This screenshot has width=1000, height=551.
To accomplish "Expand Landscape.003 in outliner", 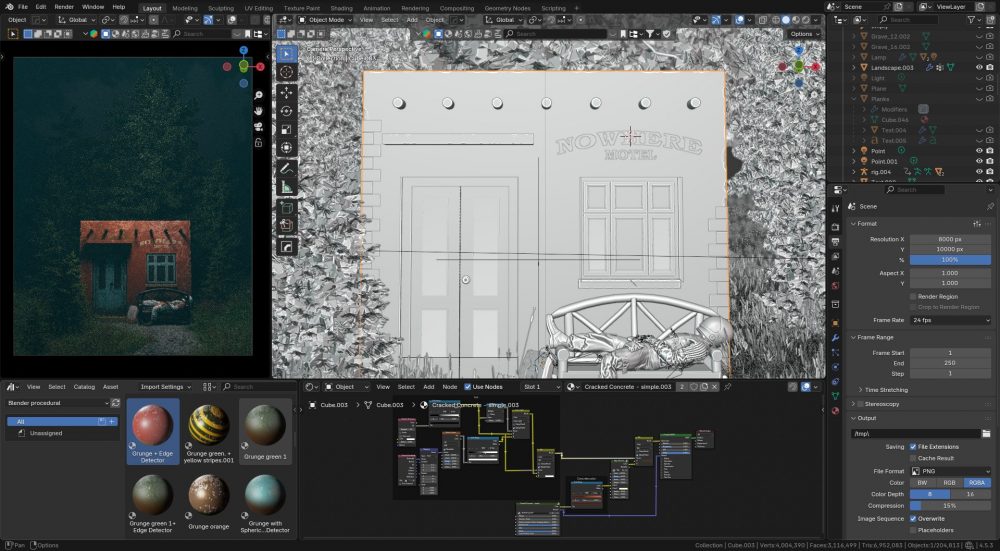I will 855,68.
